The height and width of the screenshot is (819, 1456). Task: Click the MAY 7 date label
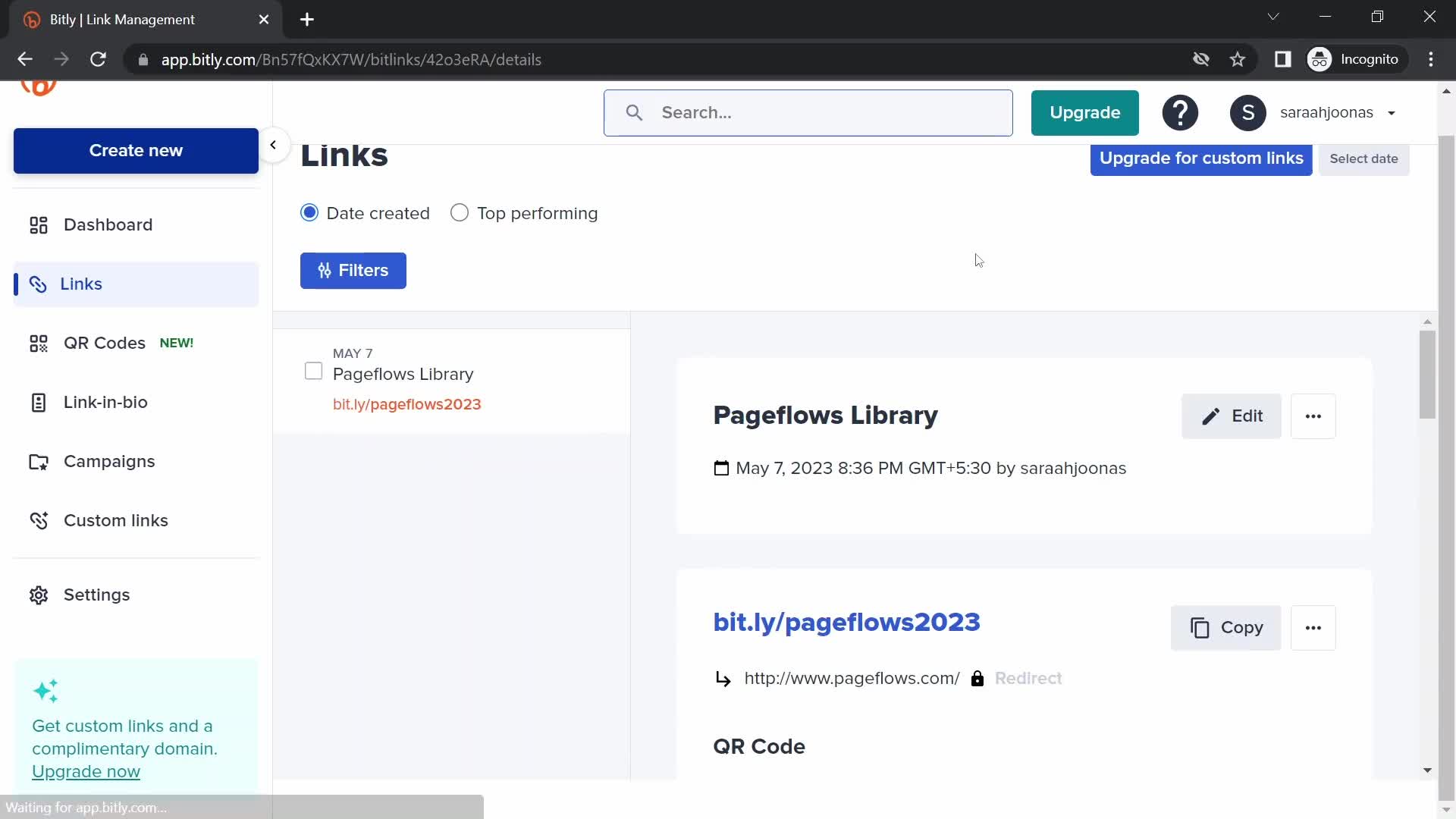353,353
